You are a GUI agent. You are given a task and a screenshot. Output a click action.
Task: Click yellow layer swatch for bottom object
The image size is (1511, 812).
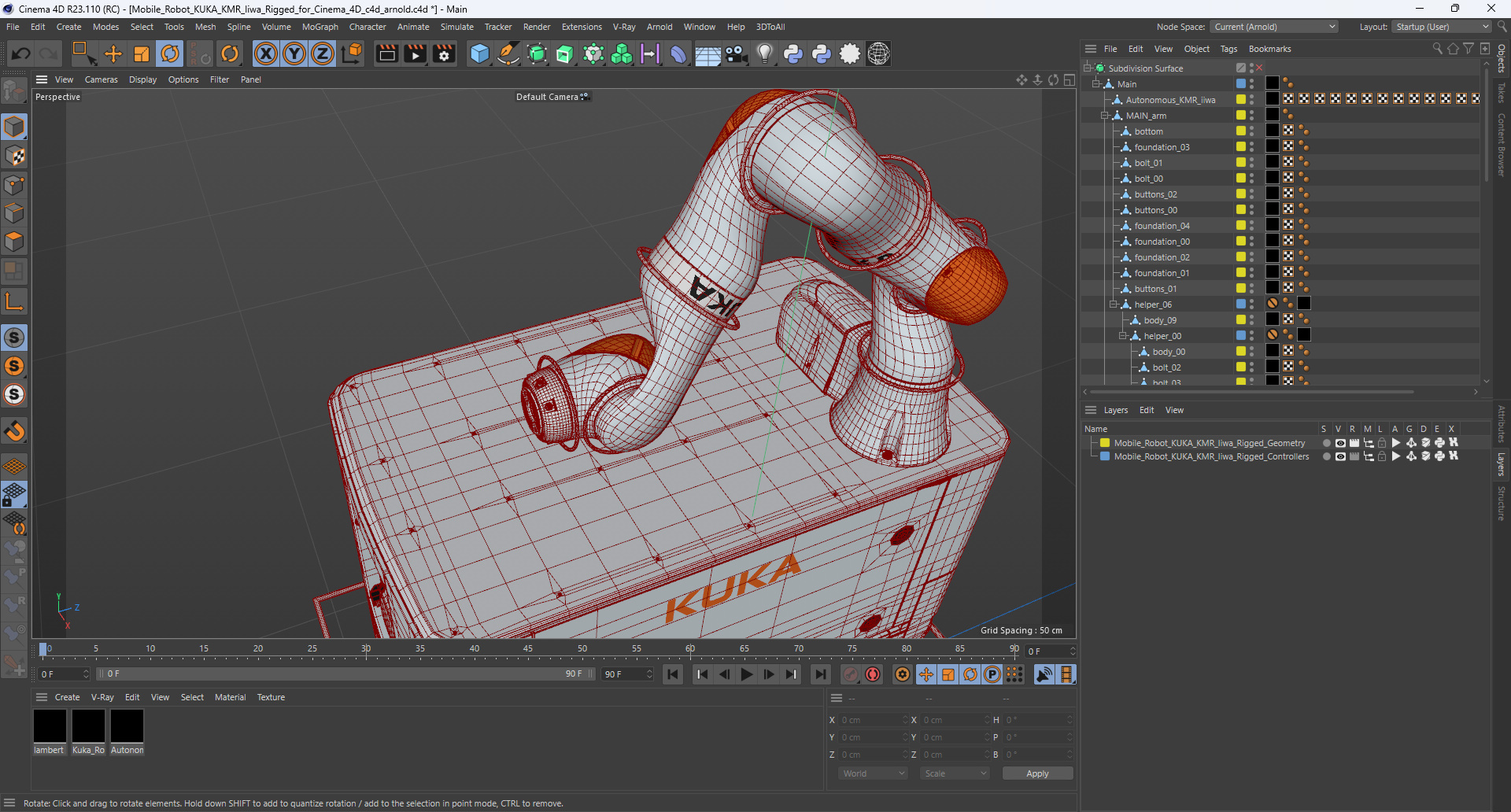click(x=1241, y=131)
